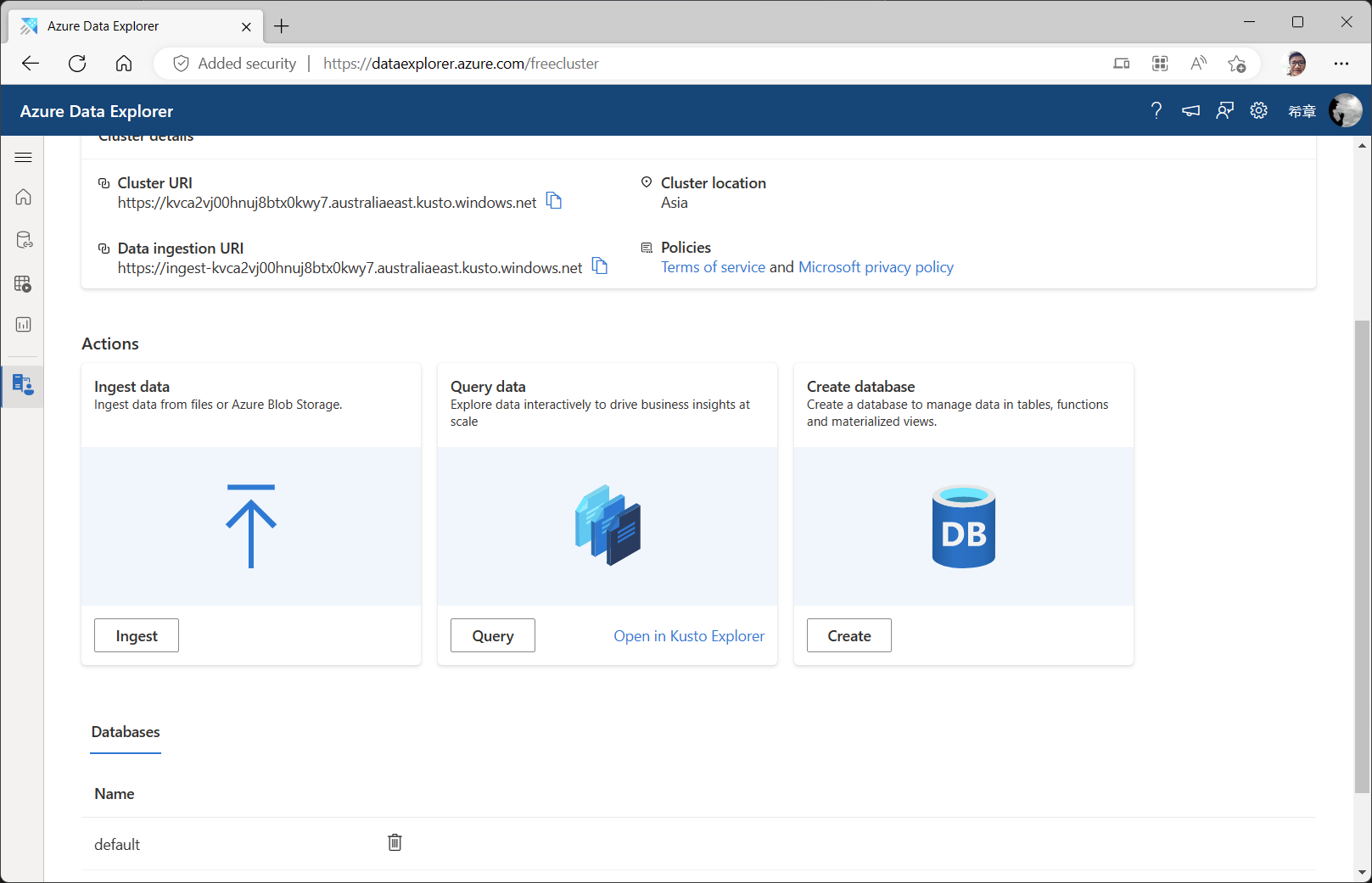Open the browser apps grid icon
This screenshot has width=1372, height=883.
(x=1160, y=64)
